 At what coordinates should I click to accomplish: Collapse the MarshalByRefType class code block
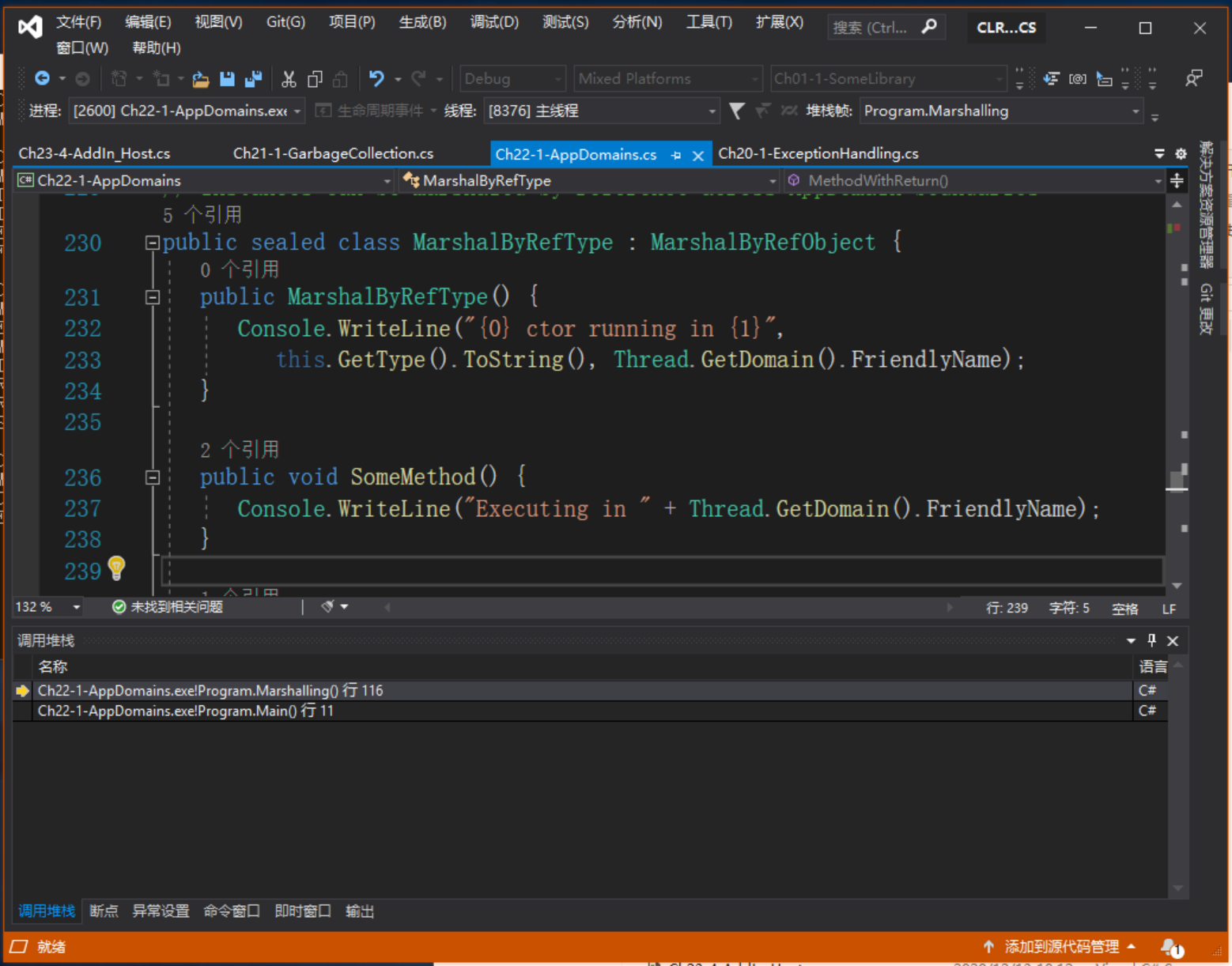coord(153,243)
